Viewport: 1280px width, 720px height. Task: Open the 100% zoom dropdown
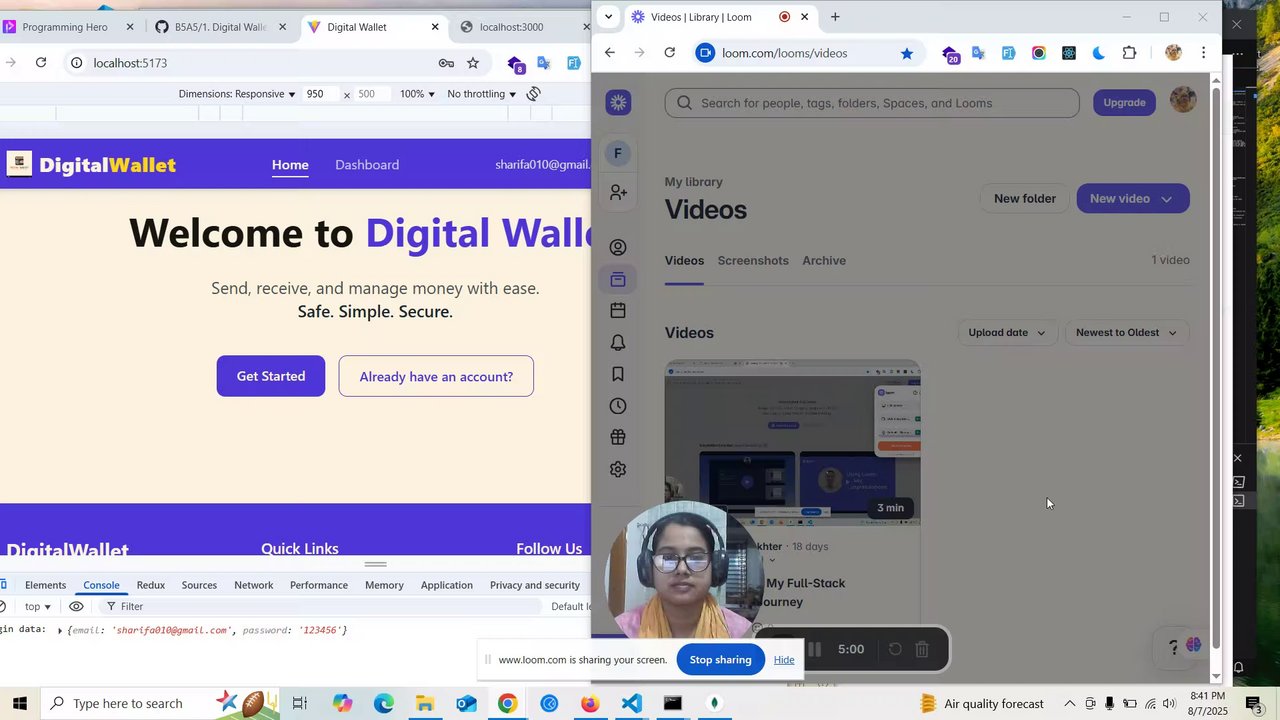(x=417, y=94)
